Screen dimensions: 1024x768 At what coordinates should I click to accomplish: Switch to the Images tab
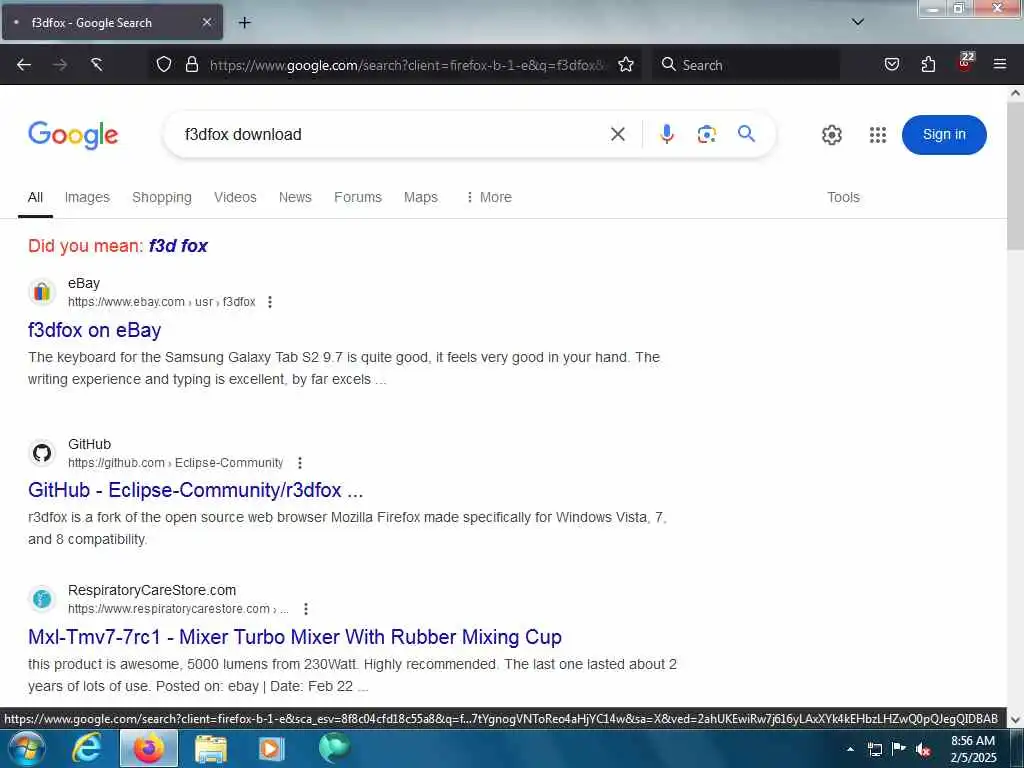87,197
